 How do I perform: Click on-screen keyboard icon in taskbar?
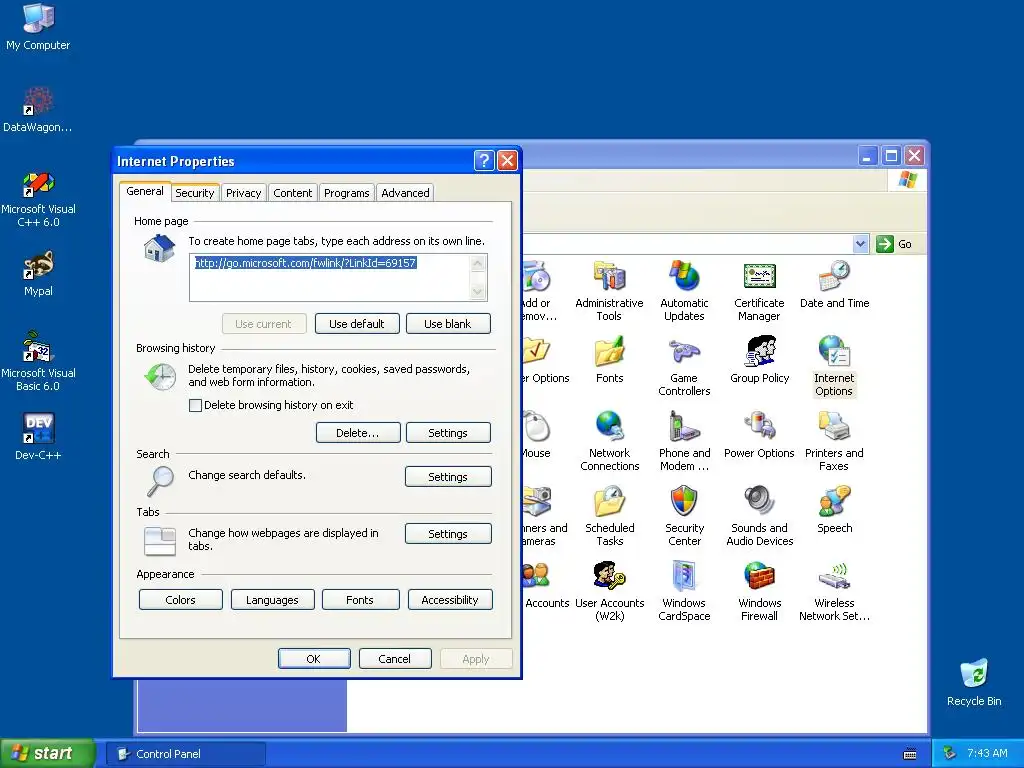pyautogui.click(x=910, y=754)
